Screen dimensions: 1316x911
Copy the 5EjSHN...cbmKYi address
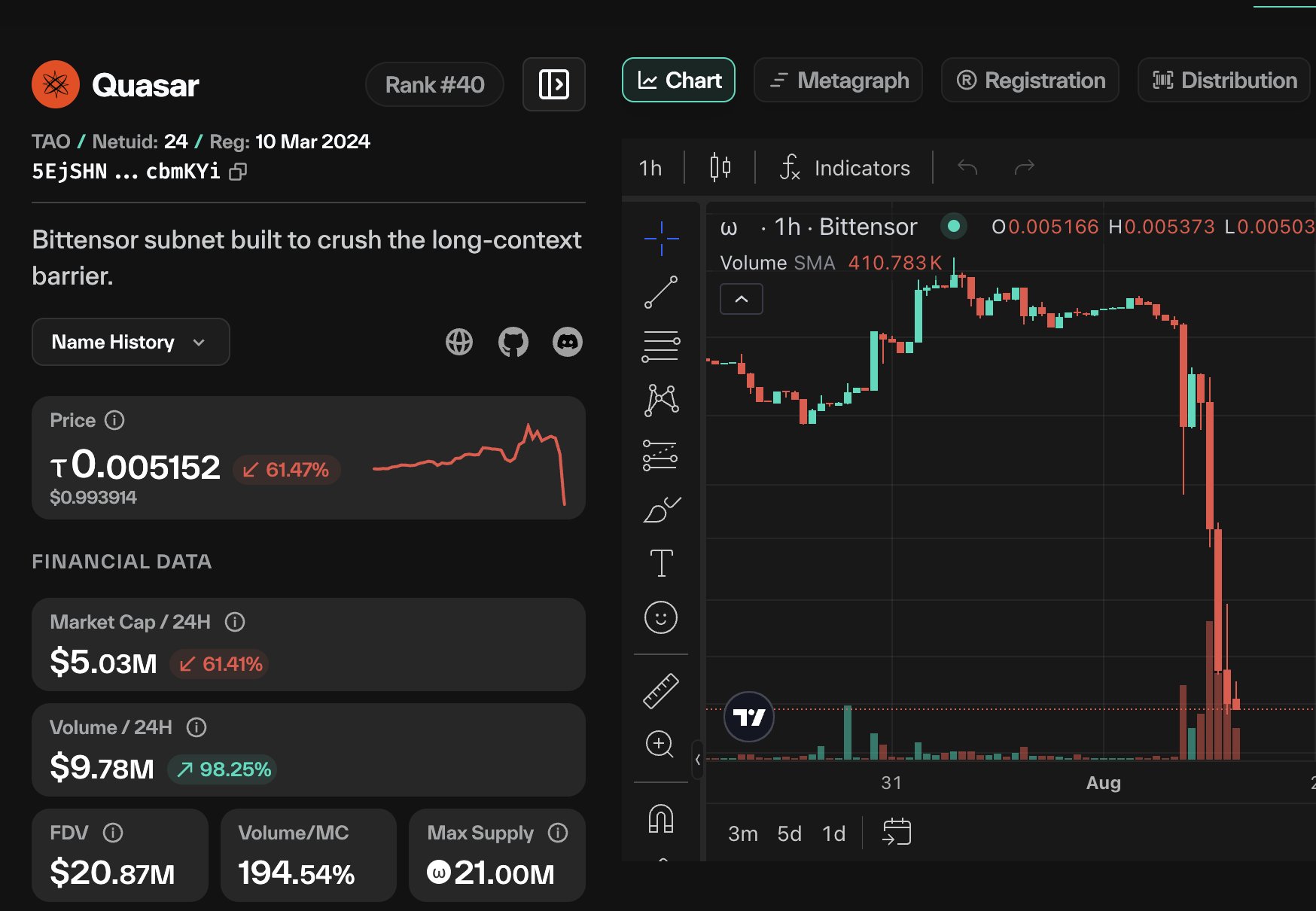[x=238, y=172]
